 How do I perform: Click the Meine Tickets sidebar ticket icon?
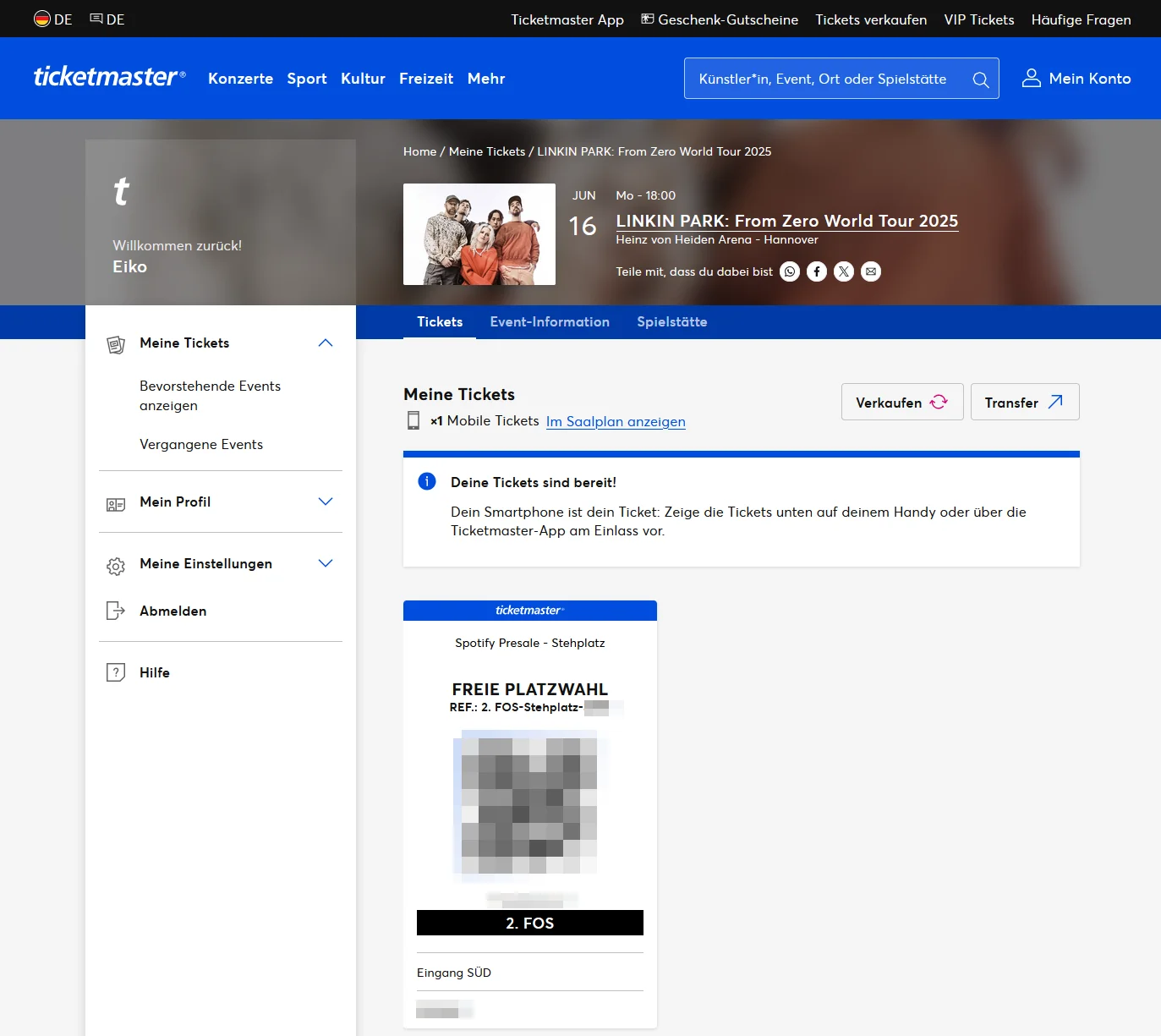(x=116, y=345)
